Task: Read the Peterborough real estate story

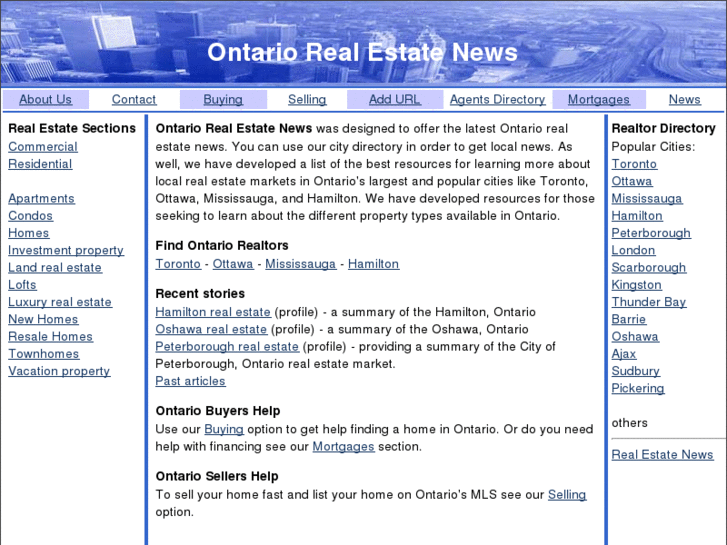Action: click(227, 346)
